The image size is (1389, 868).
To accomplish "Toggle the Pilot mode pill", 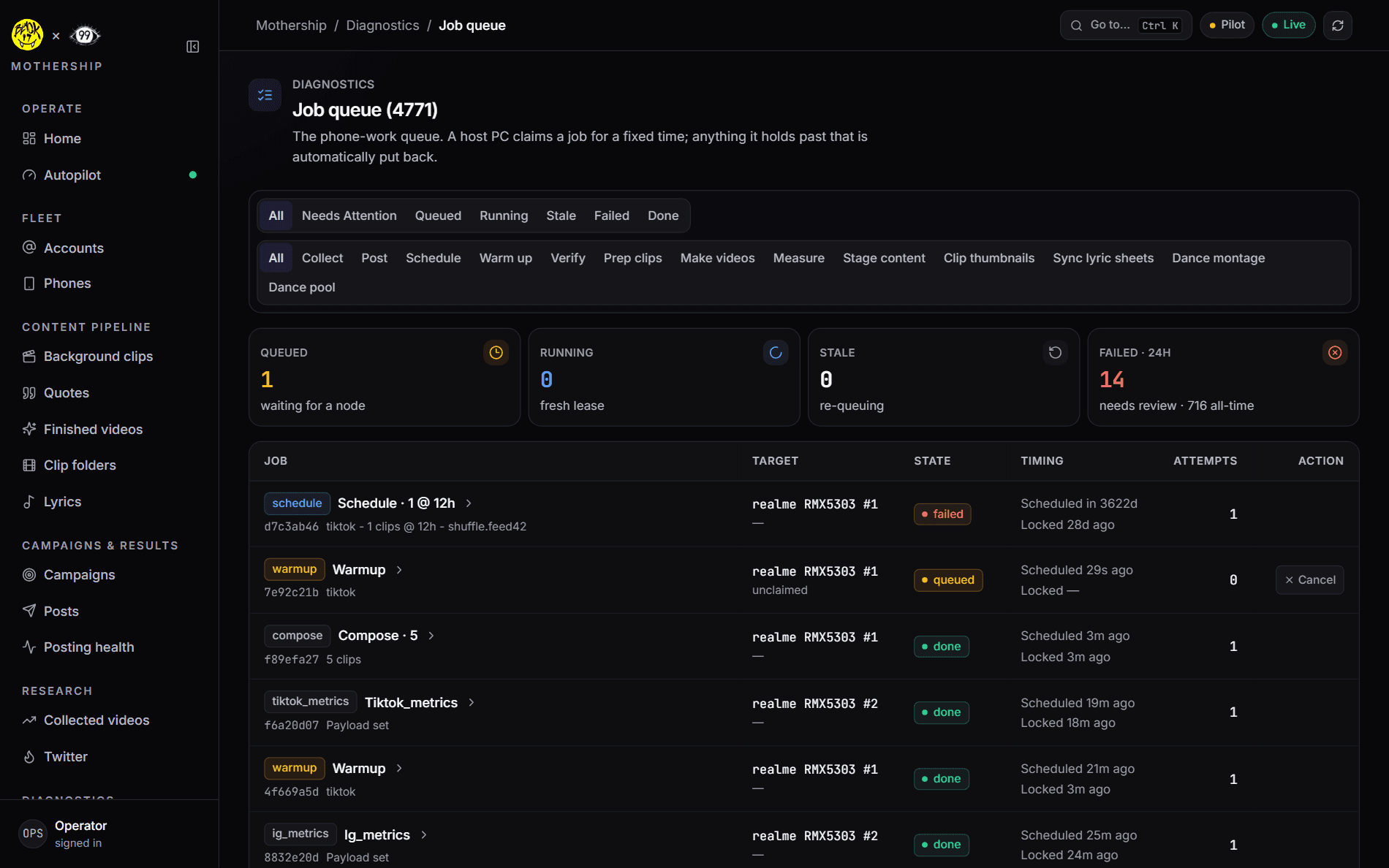I will [x=1227, y=25].
